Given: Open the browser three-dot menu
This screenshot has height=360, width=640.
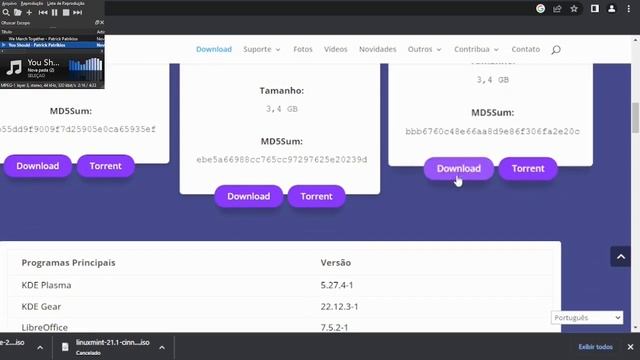Looking at the screenshot, I should click(x=629, y=9).
